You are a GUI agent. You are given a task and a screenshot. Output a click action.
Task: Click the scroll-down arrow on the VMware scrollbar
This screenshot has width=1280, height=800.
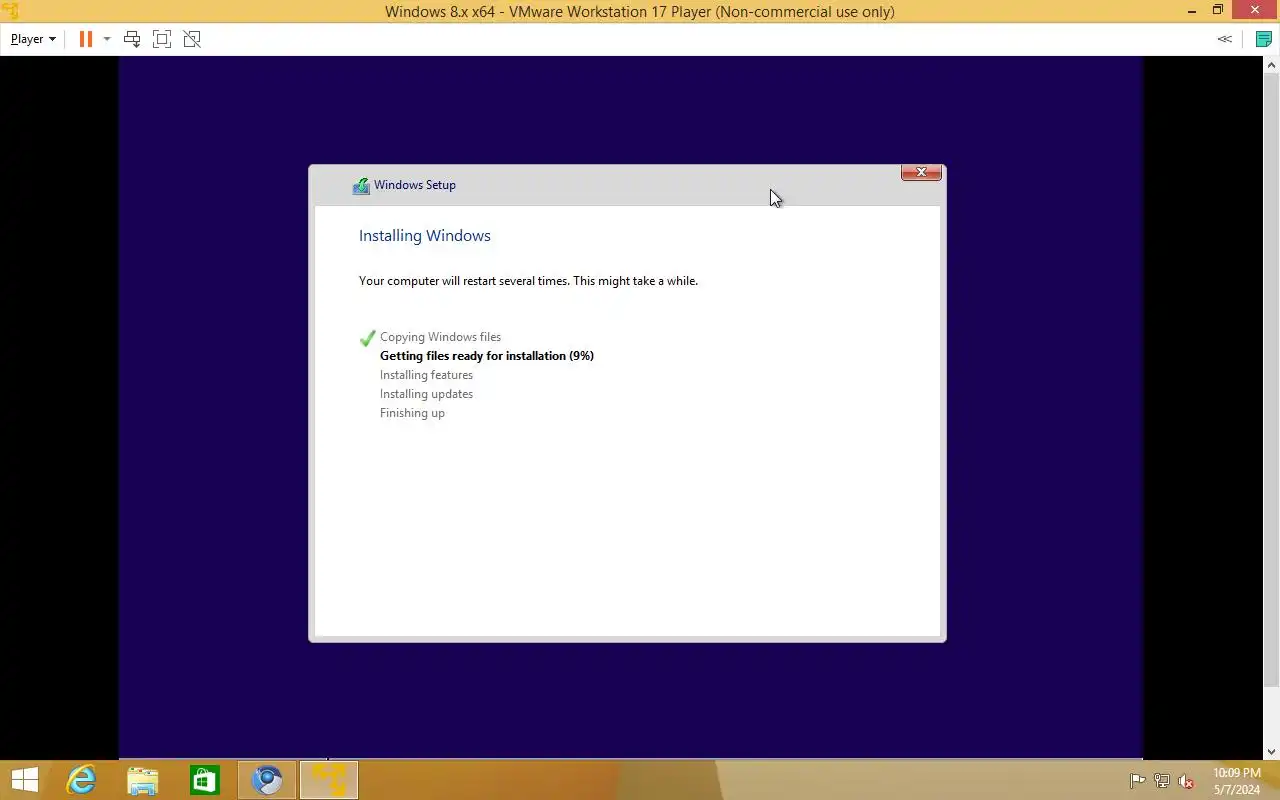(x=1271, y=752)
